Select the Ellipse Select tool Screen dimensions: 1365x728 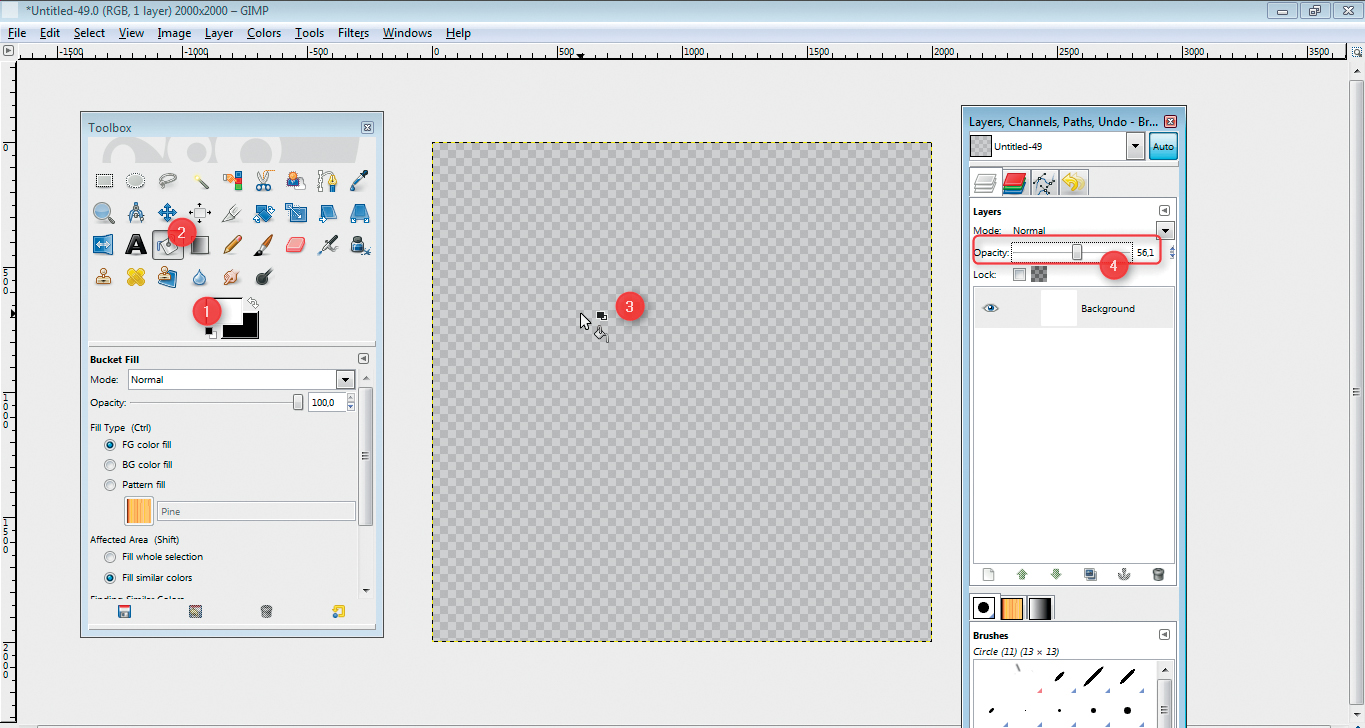click(x=136, y=181)
